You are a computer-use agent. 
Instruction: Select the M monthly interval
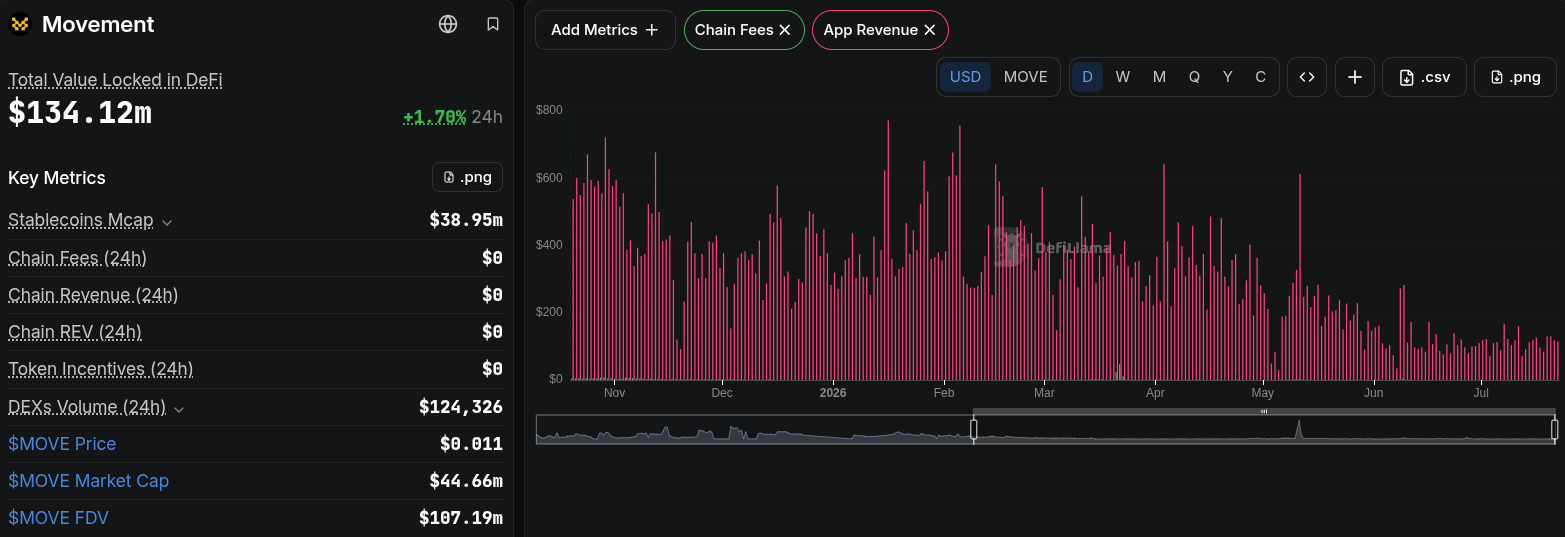point(1159,77)
